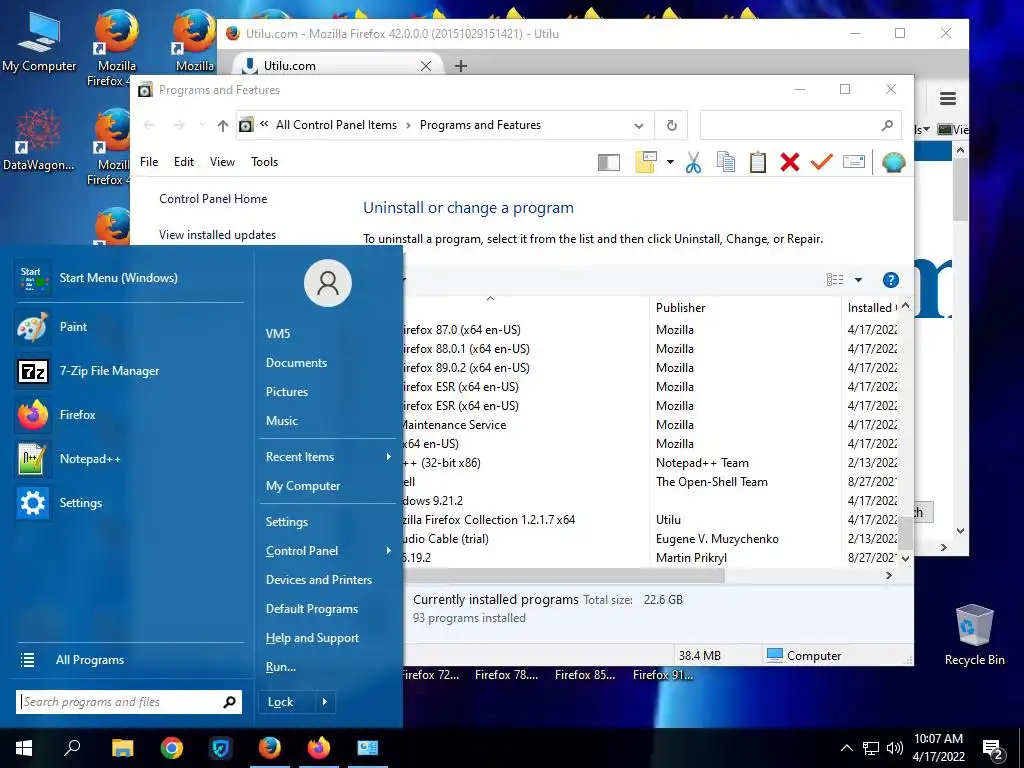Select the Eugene V. Muzychenko program row
The width and height of the screenshot is (1024, 768).
[x=650, y=538]
